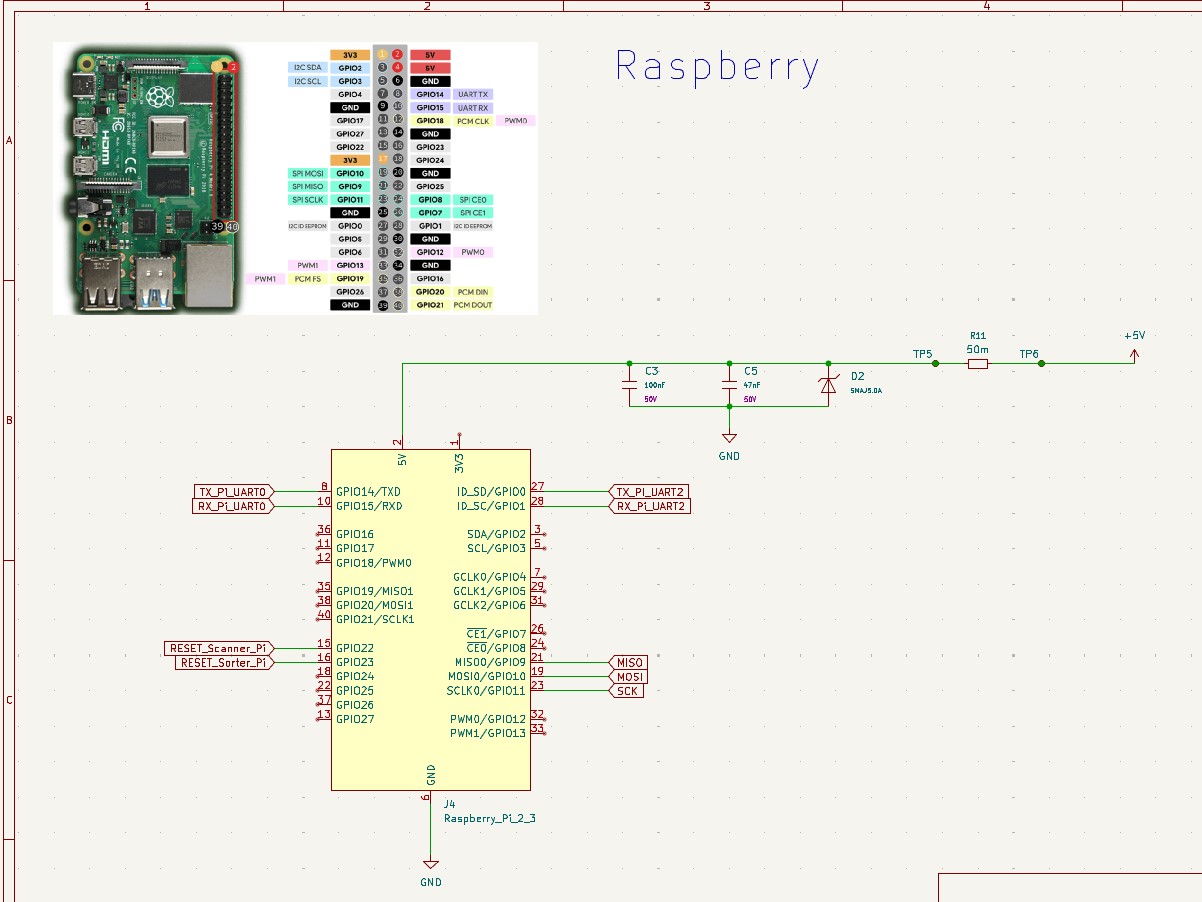Image resolution: width=1202 pixels, height=902 pixels.
Task: Click the MISO global label
Action: click(x=628, y=662)
